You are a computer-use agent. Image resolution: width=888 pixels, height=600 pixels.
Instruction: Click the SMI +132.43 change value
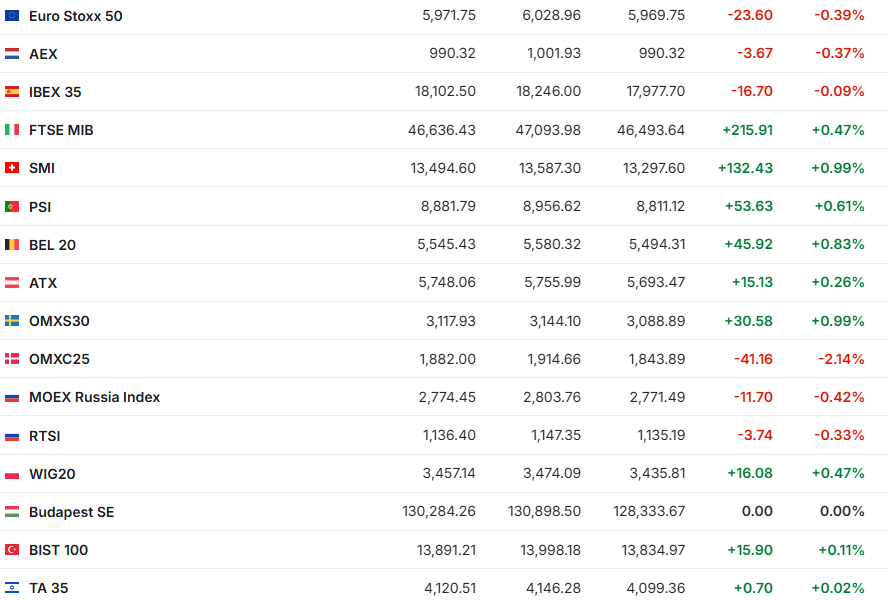745,168
